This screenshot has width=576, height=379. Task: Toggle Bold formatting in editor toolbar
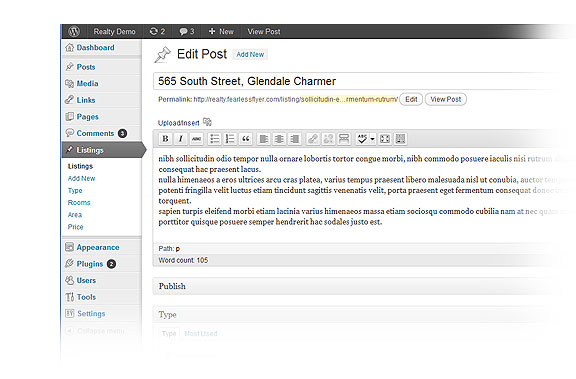pos(165,139)
